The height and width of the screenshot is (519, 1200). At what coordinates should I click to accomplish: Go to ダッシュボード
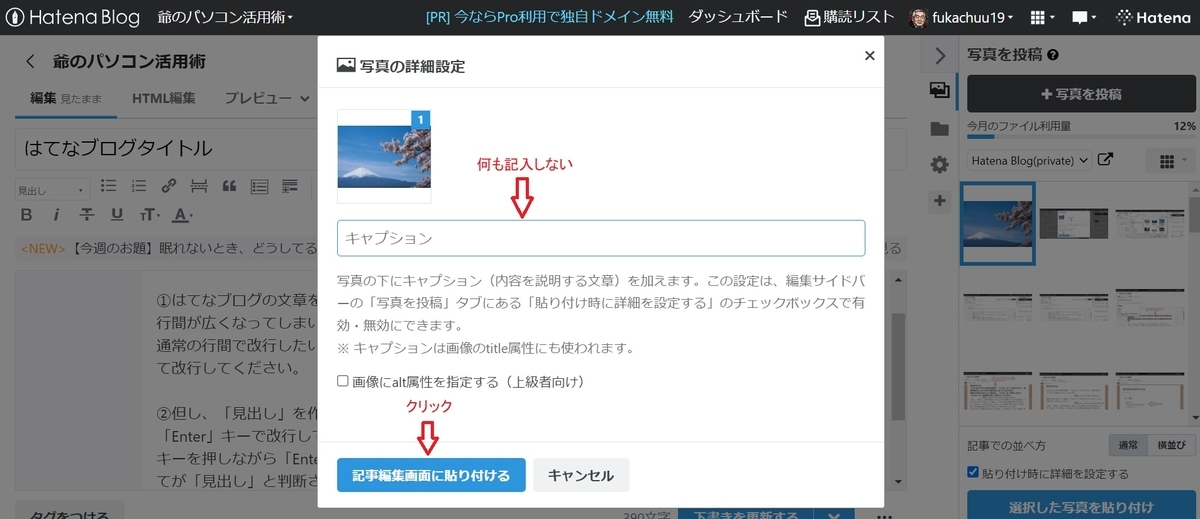738,17
